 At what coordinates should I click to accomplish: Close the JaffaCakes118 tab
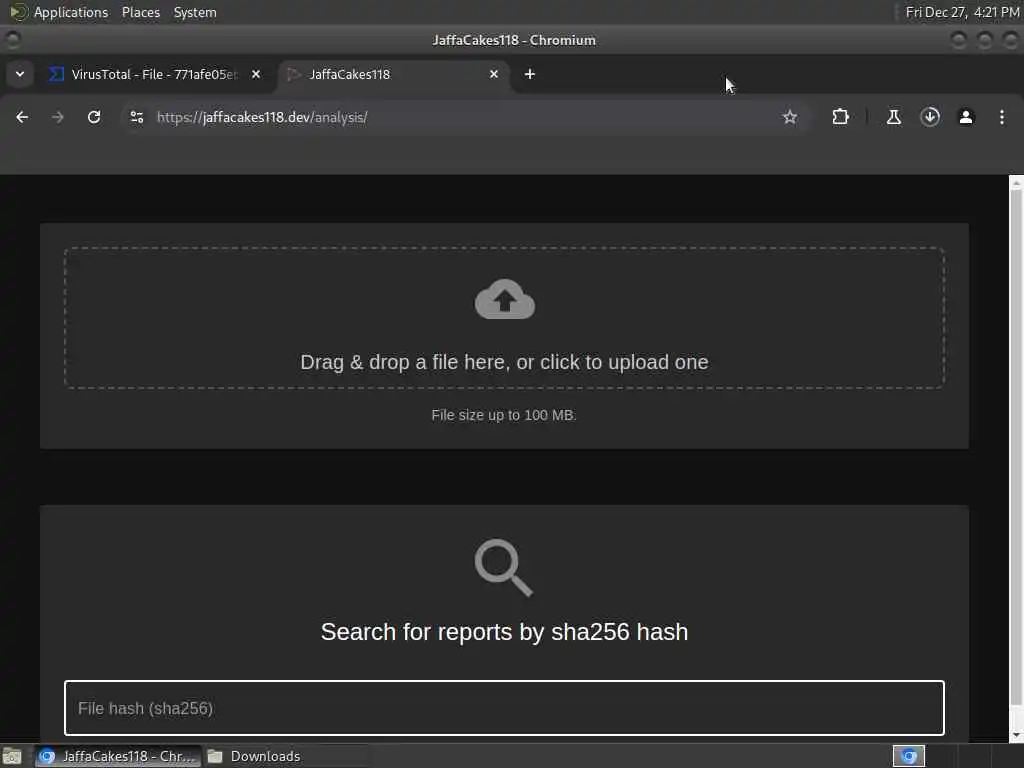tap(494, 74)
